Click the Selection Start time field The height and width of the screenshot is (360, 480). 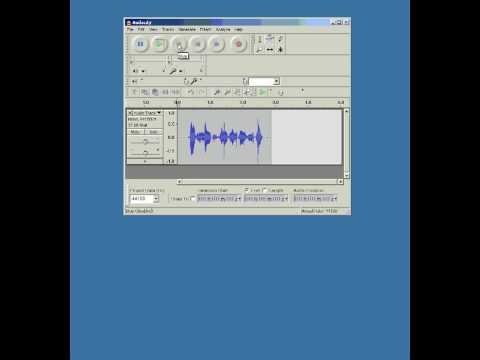click(x=219, y=199)
